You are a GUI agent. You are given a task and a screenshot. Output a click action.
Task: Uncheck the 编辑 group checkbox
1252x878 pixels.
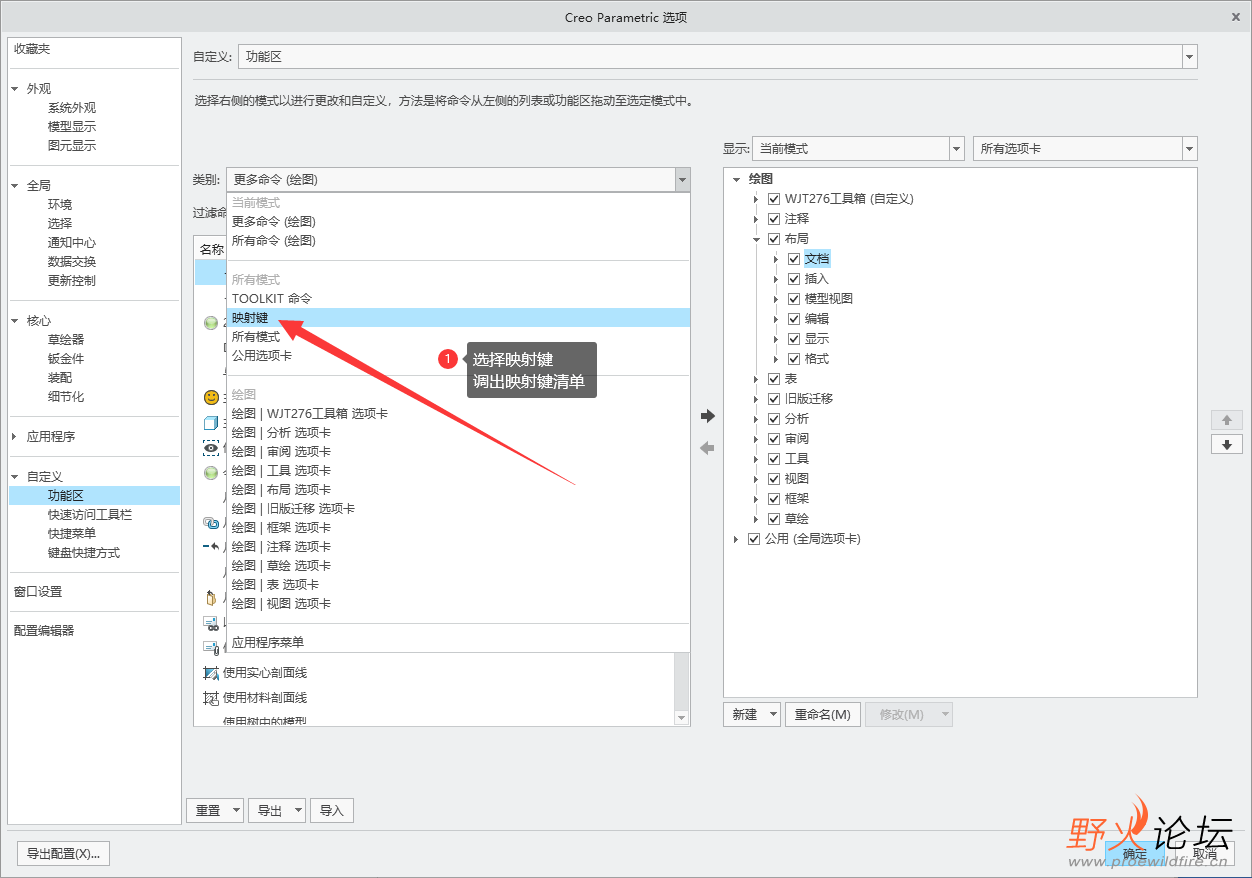click(x=794, y=319)
